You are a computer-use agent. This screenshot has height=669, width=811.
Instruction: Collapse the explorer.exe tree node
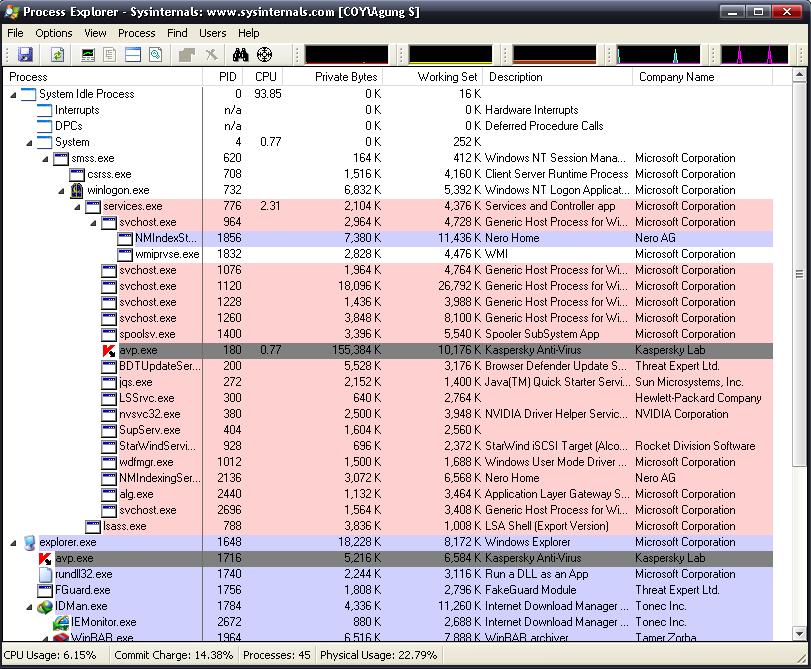click(13, 543)
